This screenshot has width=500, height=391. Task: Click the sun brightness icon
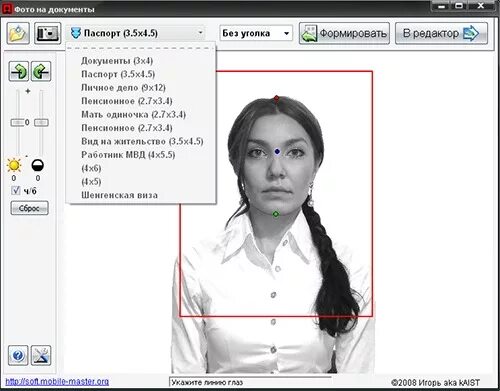pyautogui.click(x=14, y=165)
